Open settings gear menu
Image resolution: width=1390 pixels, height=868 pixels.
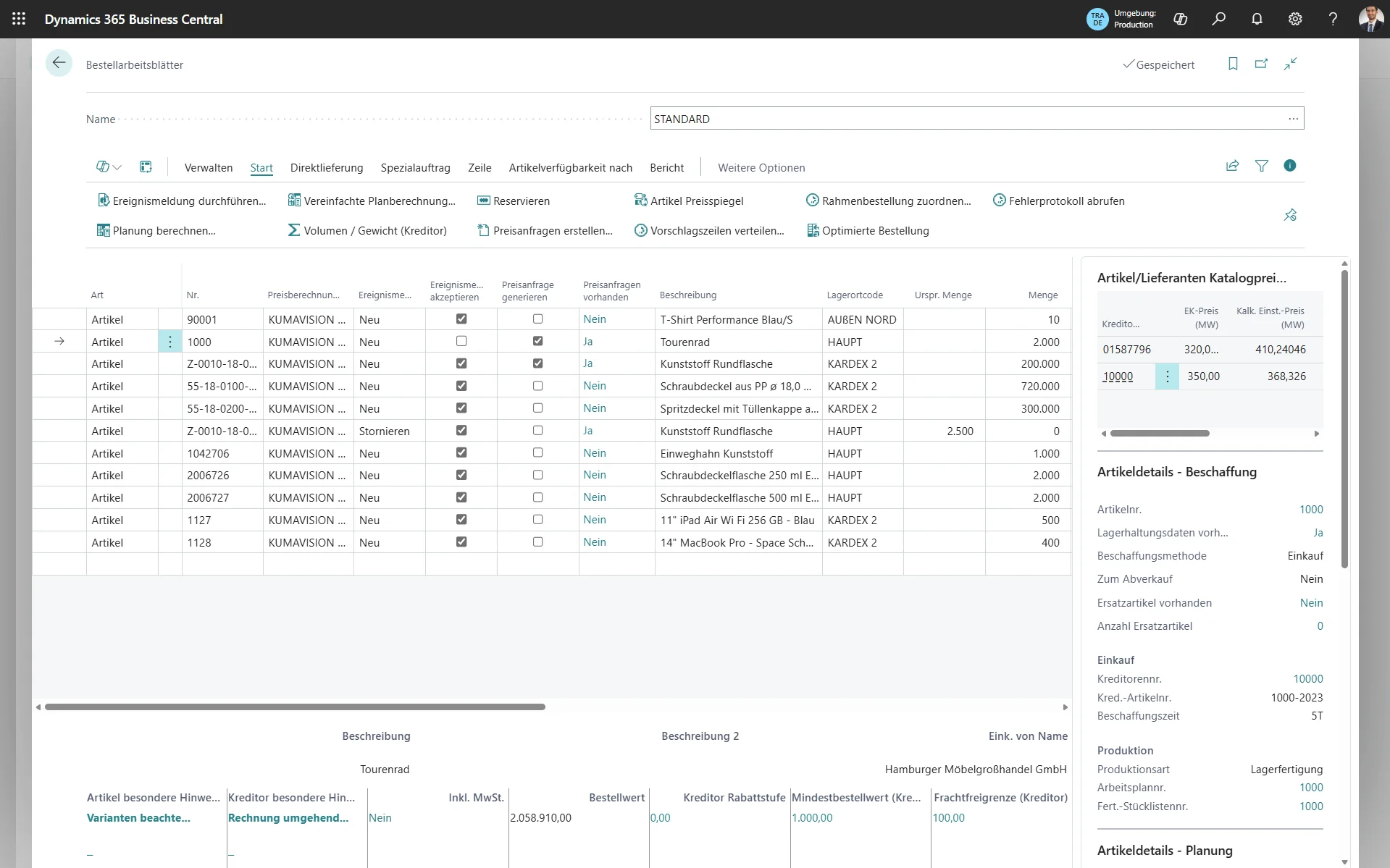point(1295,19)
